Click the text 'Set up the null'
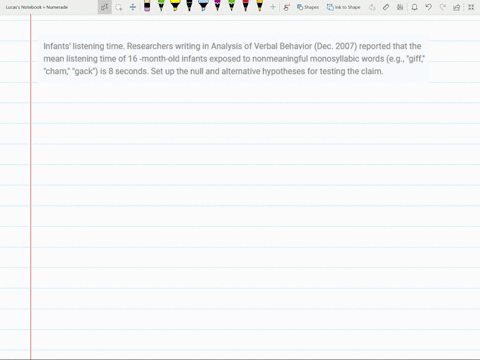Image resolution: width=480 pixels, height=360 pixels. pyautogui.click(x=178, y=71)
